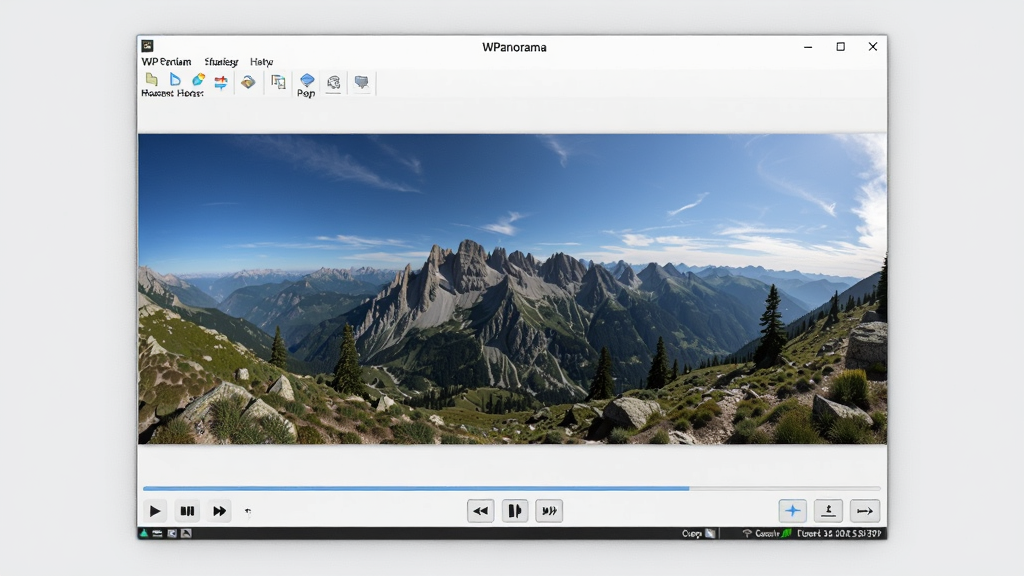Click the Copy text in the status bar

click(692, 534)
